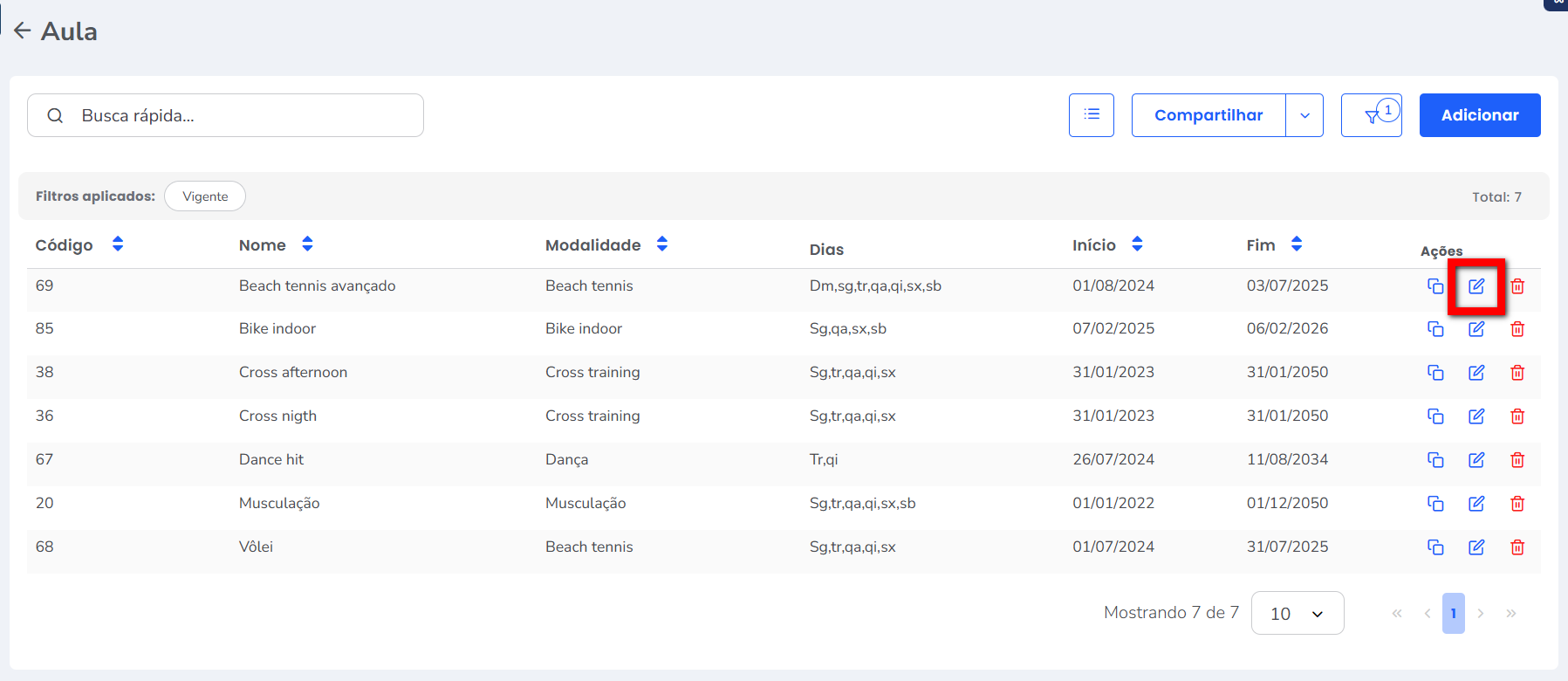The height and width of the screenshot is (681, 1568).
Task: Sort the table by Código
Action: click(x=118, y=244)
